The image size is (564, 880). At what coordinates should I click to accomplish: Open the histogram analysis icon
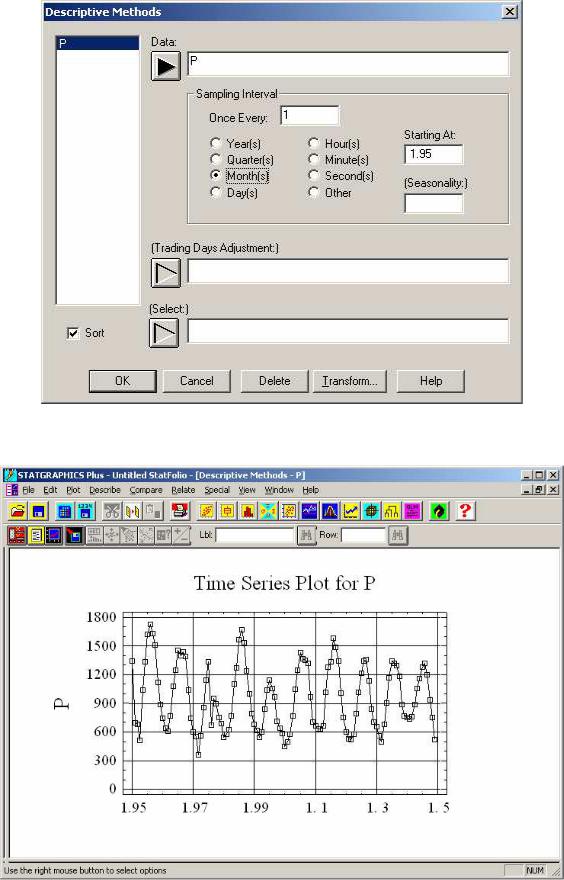coord(247,511)
